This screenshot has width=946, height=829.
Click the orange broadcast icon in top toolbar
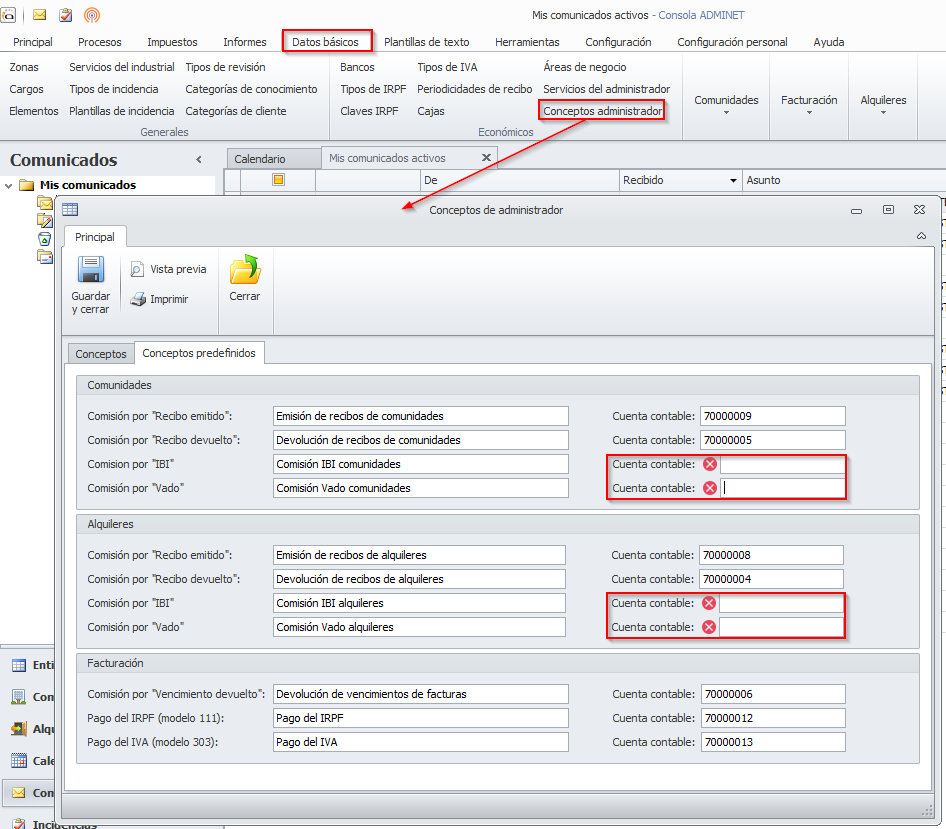[92, 15]
